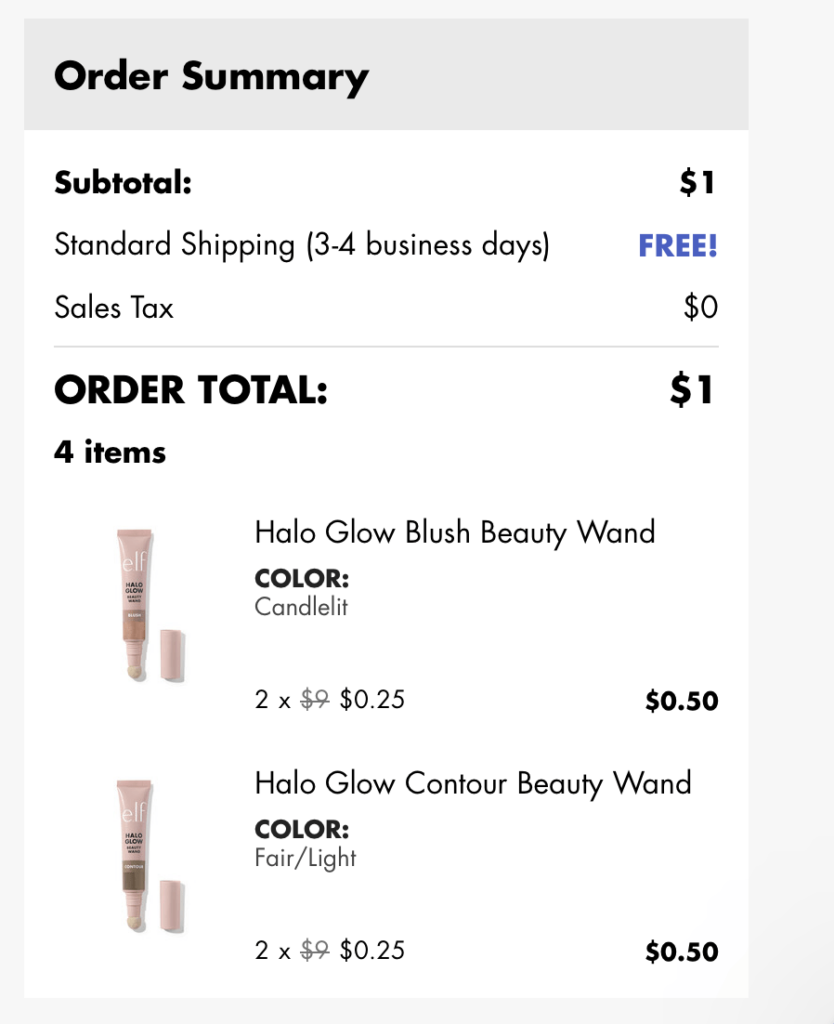Click the 4 items count text

[x=110, y=452]
